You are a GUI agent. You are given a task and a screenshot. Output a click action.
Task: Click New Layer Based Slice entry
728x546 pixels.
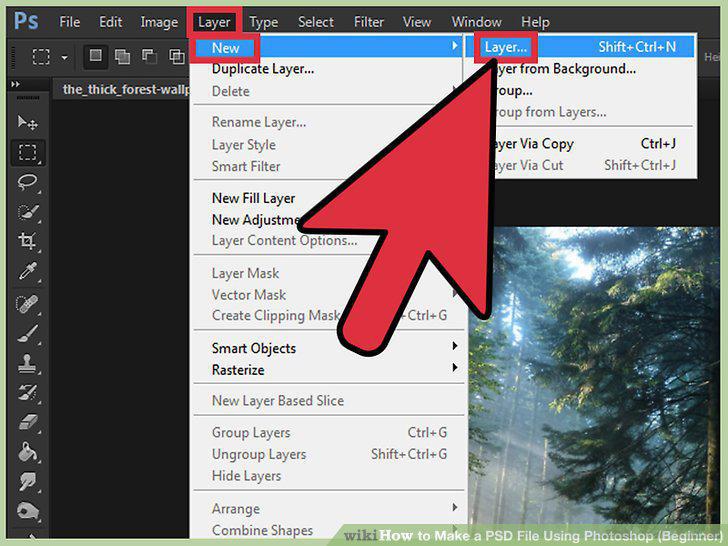(x=328, y=401)
